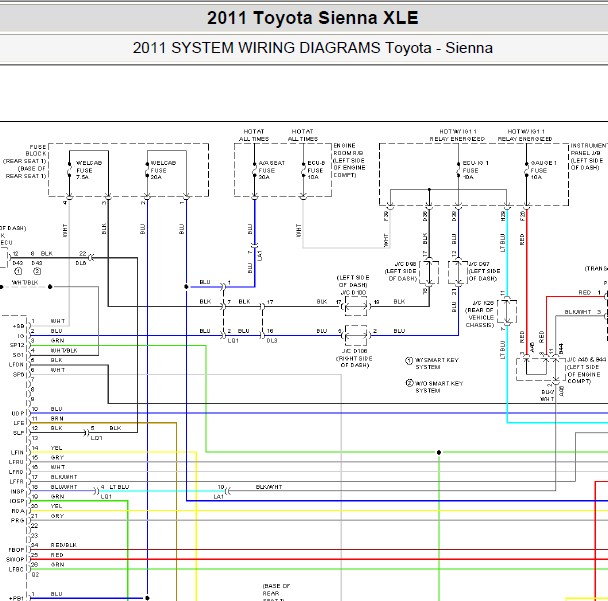Click the PRG terminal label
This screenshot has width=608, height=601.
pos(17,520)
